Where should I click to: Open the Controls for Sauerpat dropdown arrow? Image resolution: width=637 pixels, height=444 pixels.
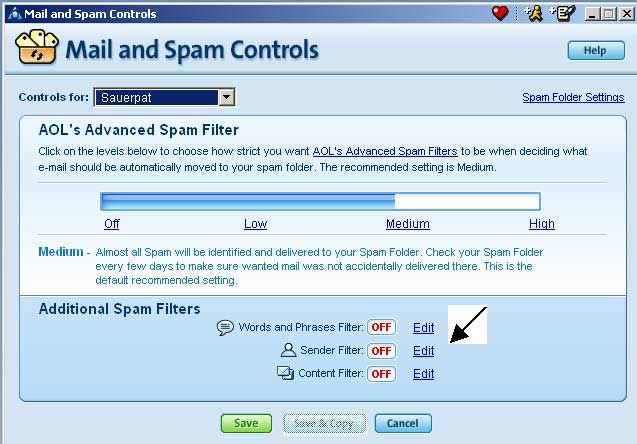(226, 97)
